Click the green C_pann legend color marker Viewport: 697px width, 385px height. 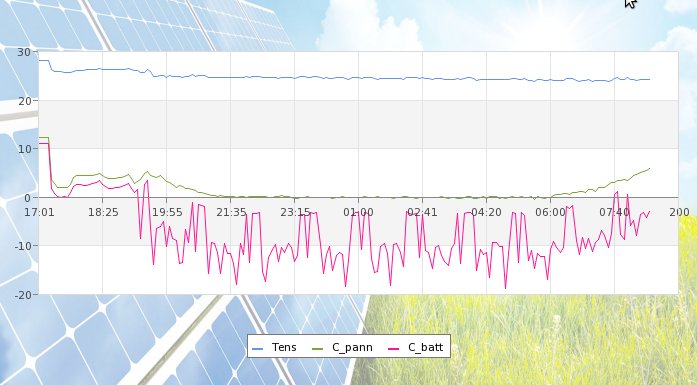[317, 349]
